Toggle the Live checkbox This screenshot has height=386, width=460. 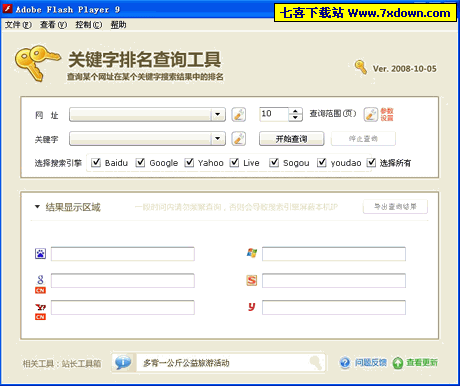(x=235, y=162)
